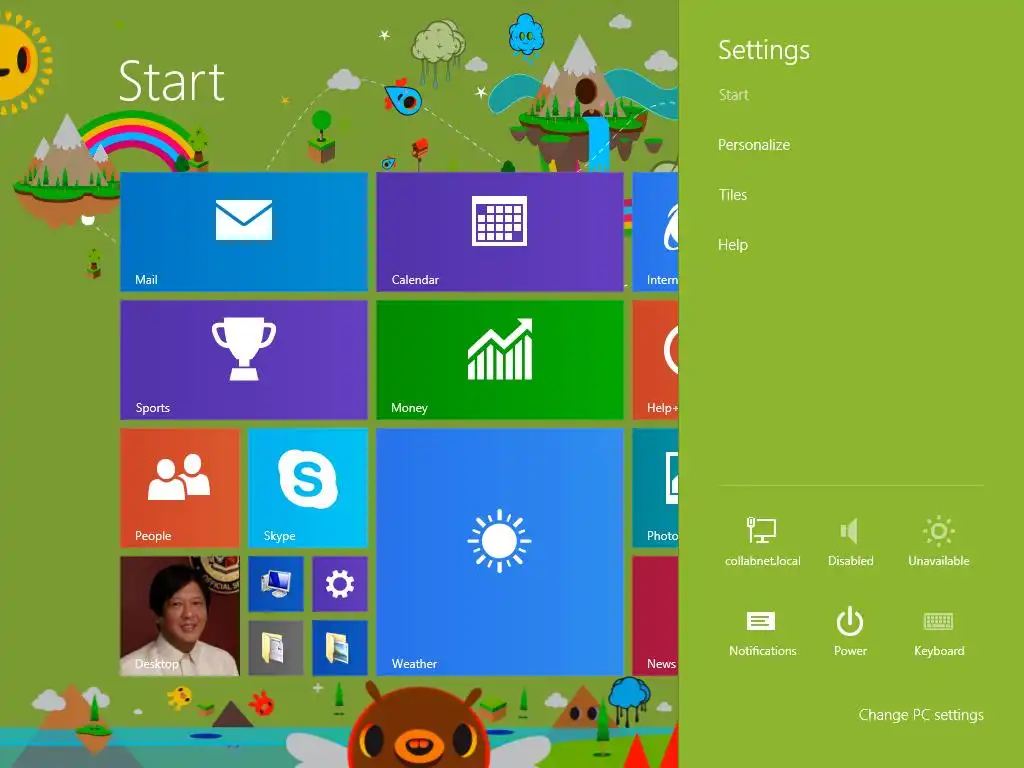Image resolution: width=1024 pixels, height=768 pixels.
Task: Open the pictures folder small tile
Action: [x=340, y=648]
